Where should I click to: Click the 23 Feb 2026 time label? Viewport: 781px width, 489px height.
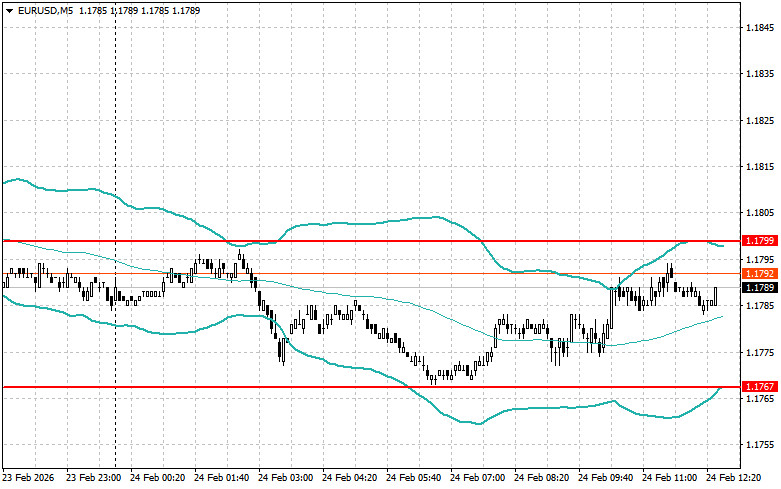28,478
